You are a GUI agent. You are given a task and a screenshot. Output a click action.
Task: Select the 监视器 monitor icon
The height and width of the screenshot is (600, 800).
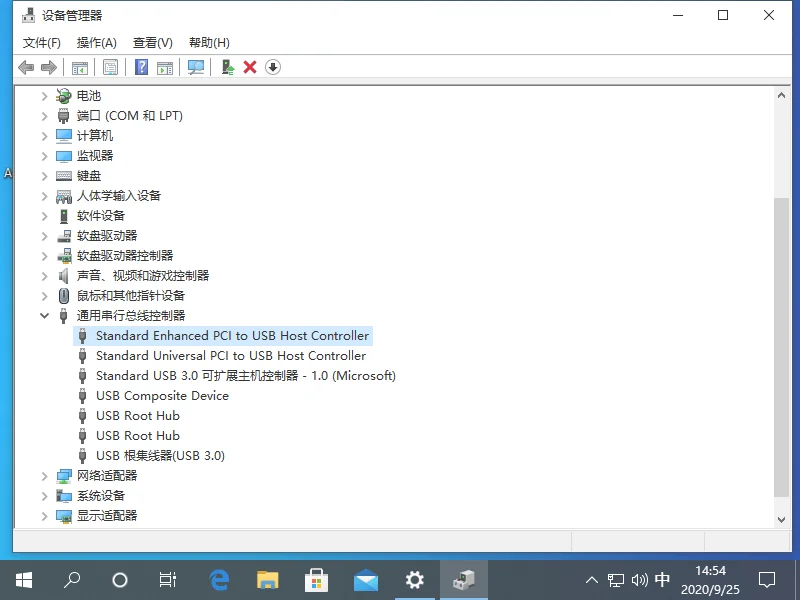[x=64, y=156]
